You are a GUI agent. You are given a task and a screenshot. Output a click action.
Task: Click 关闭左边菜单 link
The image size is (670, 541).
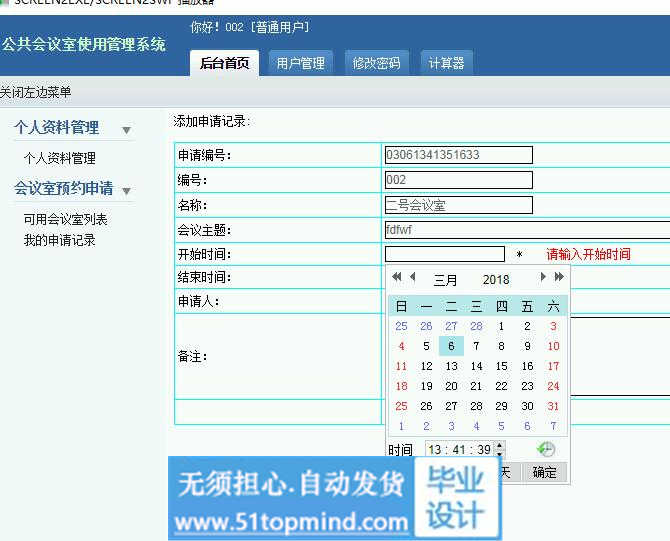[35, 92]
